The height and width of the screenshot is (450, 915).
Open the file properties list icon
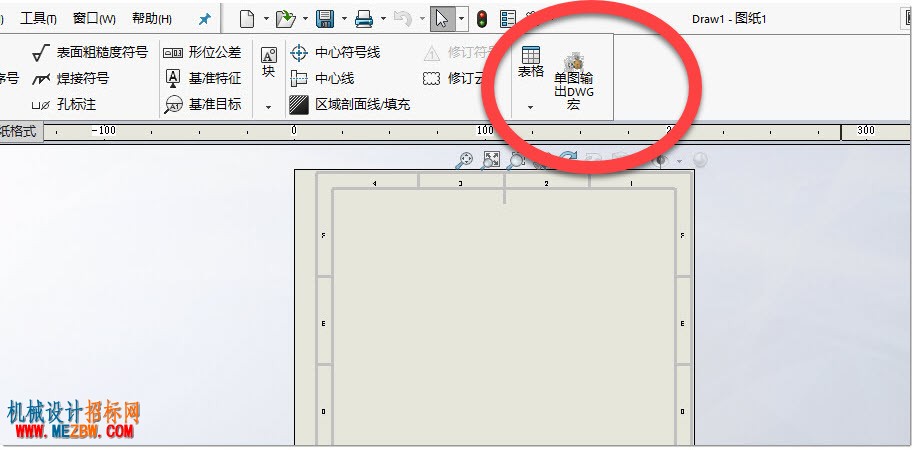click(508, 19)
